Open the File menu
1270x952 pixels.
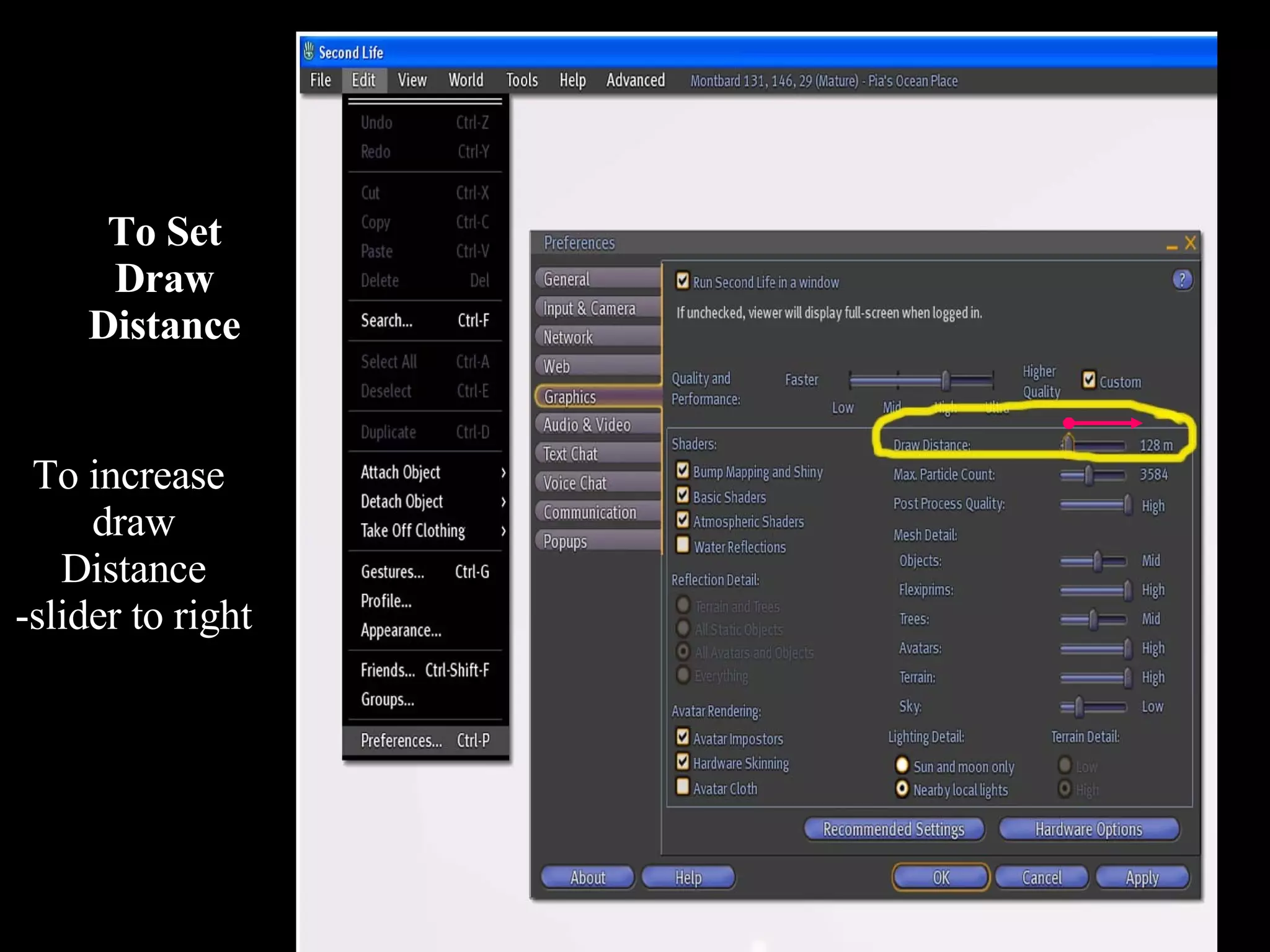coord(321,81)
